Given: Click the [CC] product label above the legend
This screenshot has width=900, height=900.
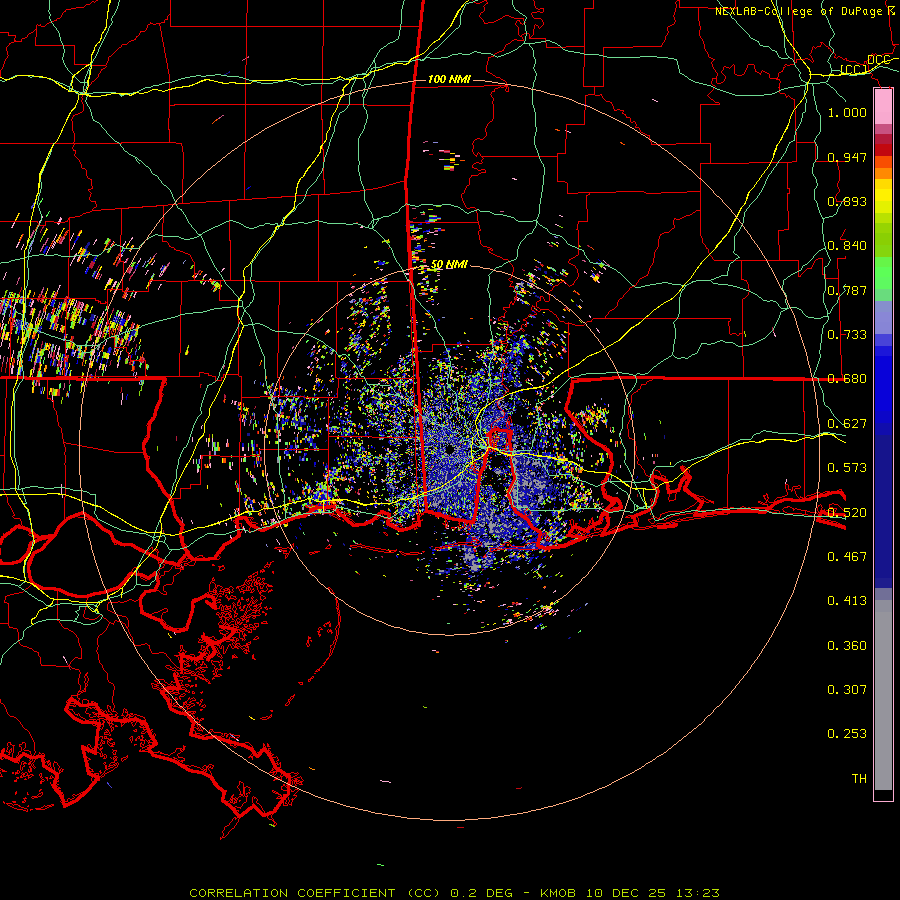Looking at the screenshot, I should pos(854,69).
